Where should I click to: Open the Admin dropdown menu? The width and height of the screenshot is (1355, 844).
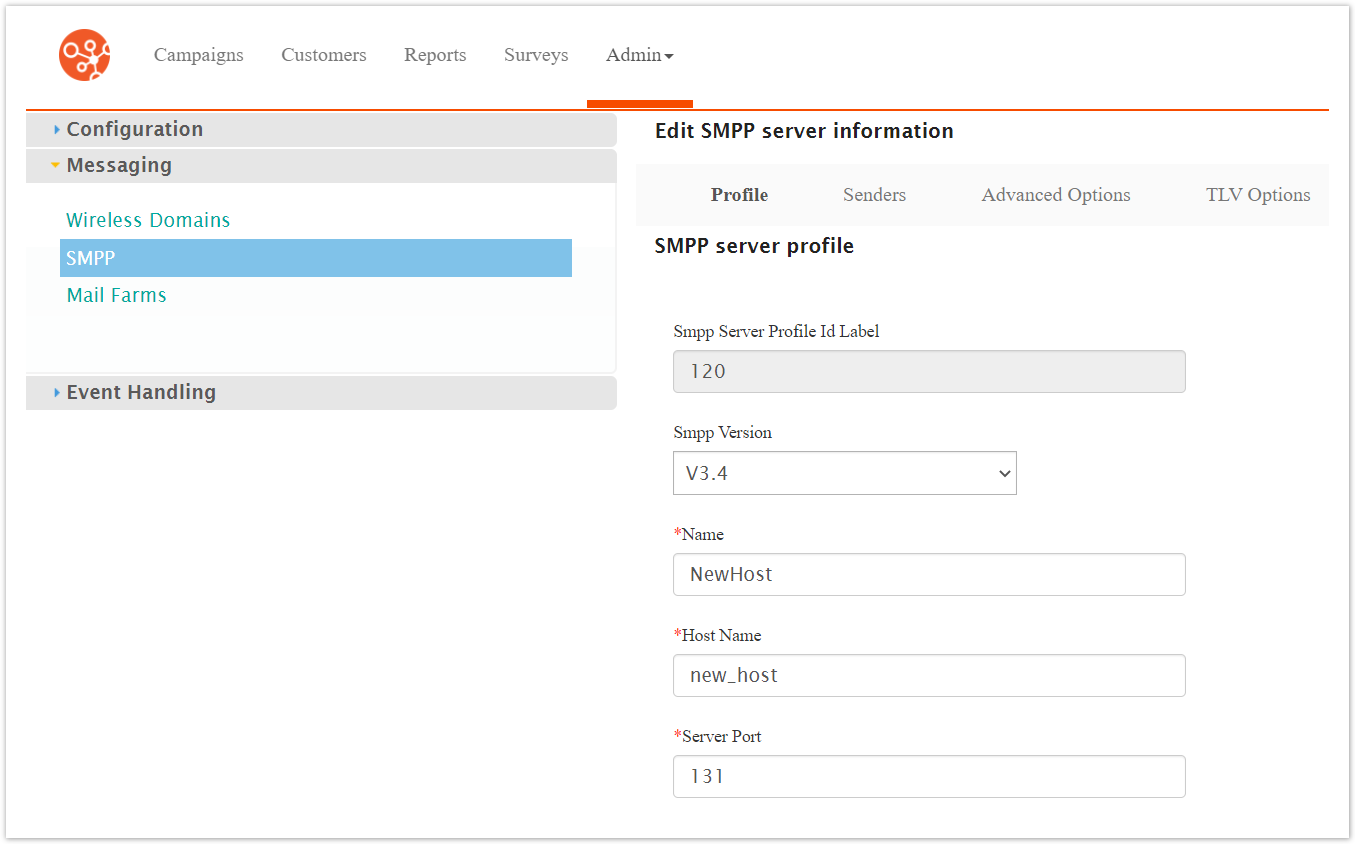click(639, 55)
